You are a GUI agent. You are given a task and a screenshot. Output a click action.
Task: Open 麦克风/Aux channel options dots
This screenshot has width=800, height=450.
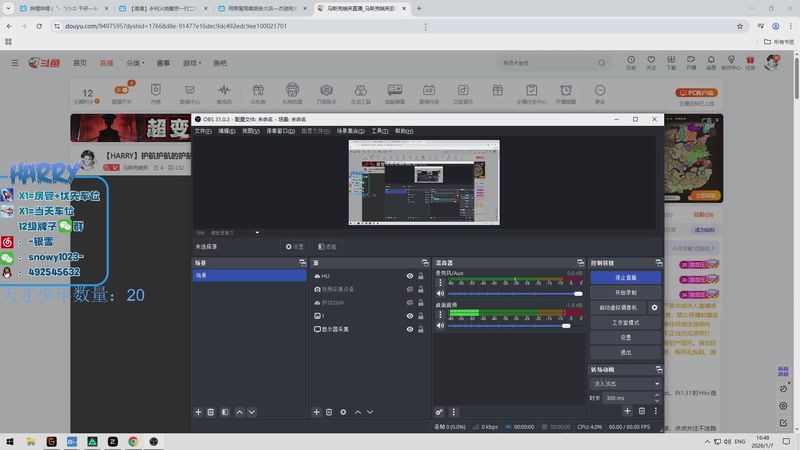point(440,282)
